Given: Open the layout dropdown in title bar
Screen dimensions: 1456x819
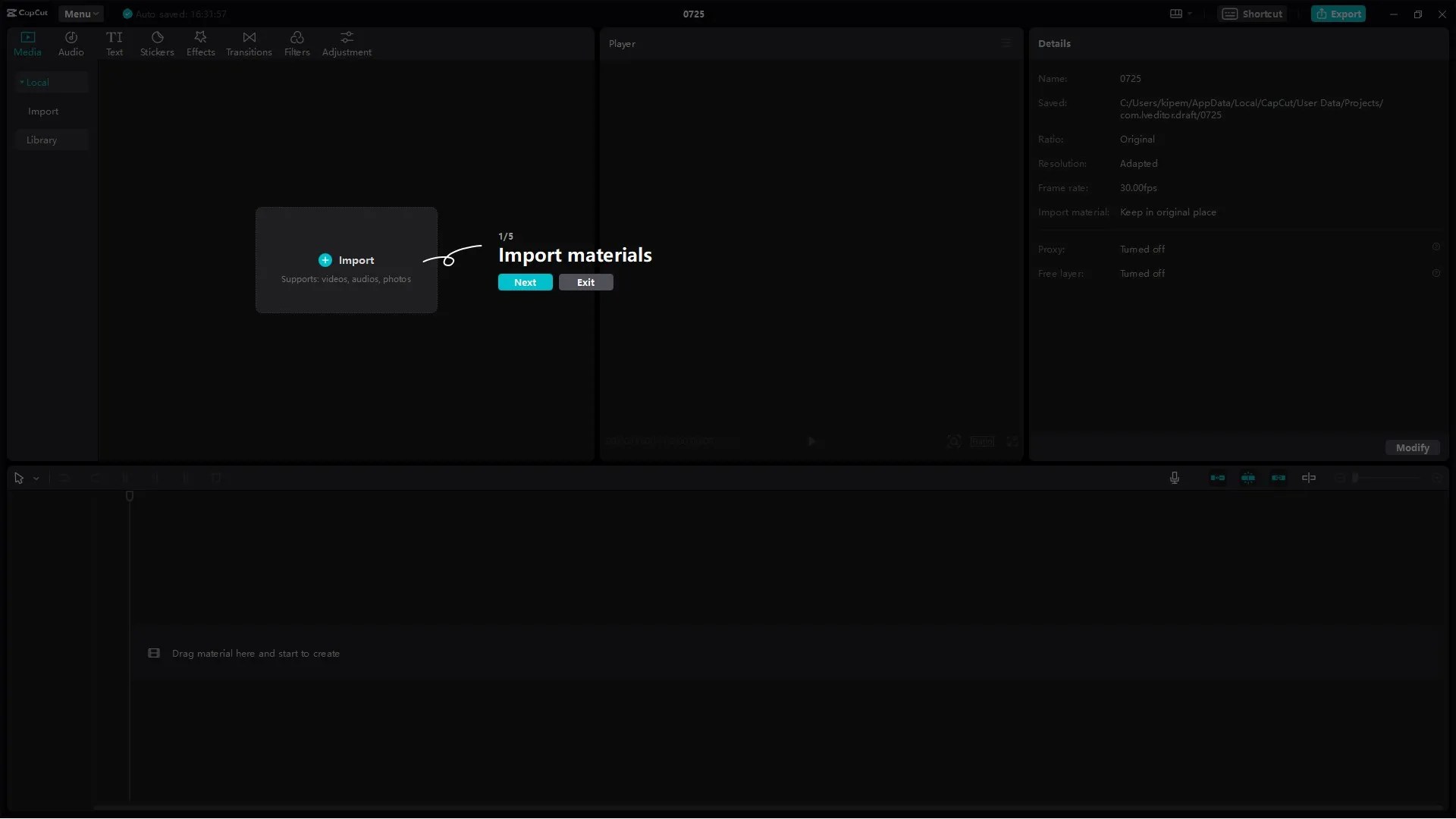Looking at the screenshot, I should coord(1180,14).
